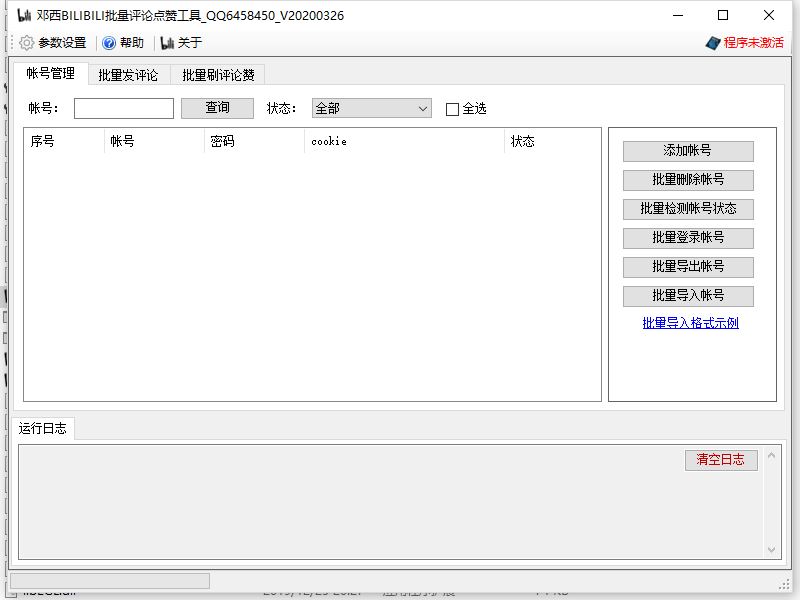Viewport: 800px width, 600px height.
Task: Open the 批量刷评论赞 tab
Action: click(218, 75)
